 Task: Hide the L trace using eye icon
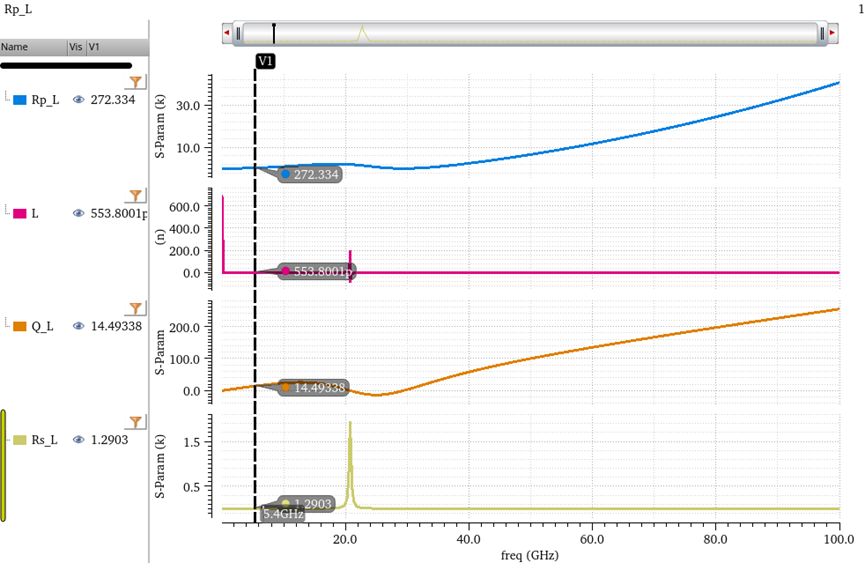[78, 213]
